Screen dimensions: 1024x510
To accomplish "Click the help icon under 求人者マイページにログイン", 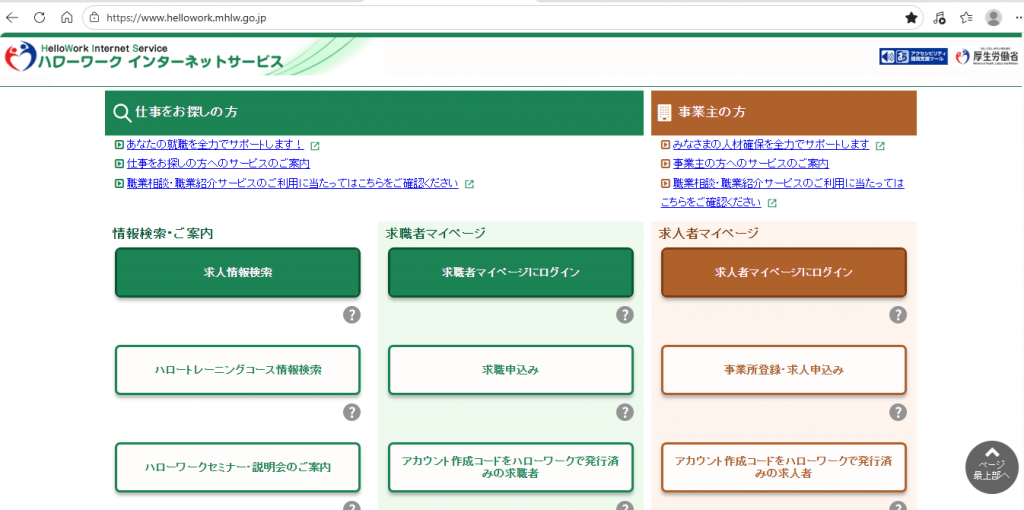I will coord(898,315).
